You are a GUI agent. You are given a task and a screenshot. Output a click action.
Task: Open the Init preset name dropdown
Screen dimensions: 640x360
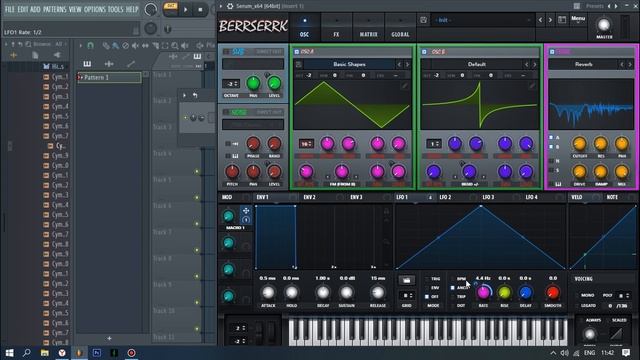(482, 20)
